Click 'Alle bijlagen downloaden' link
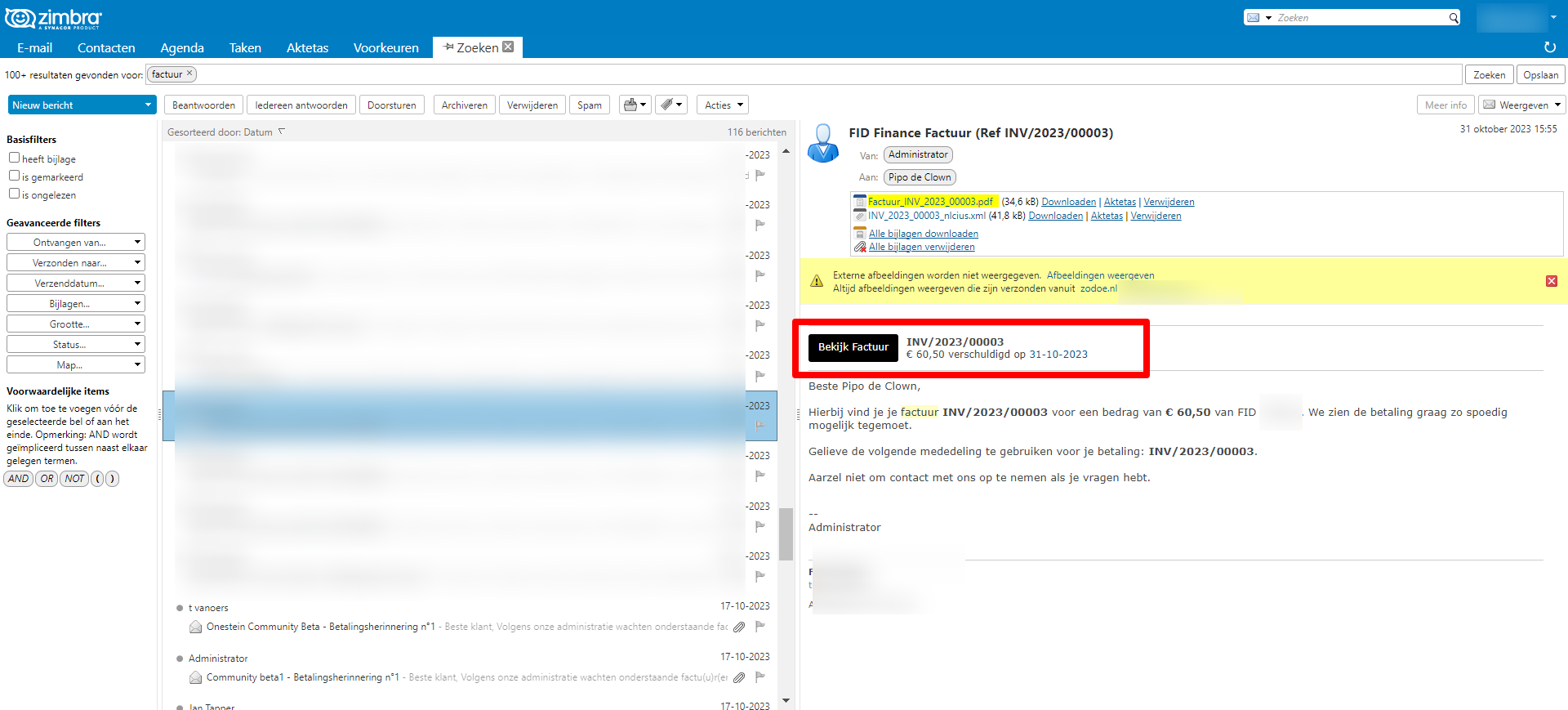The width and height of the screenshot is (1568, 710). [x=923, y=234]
